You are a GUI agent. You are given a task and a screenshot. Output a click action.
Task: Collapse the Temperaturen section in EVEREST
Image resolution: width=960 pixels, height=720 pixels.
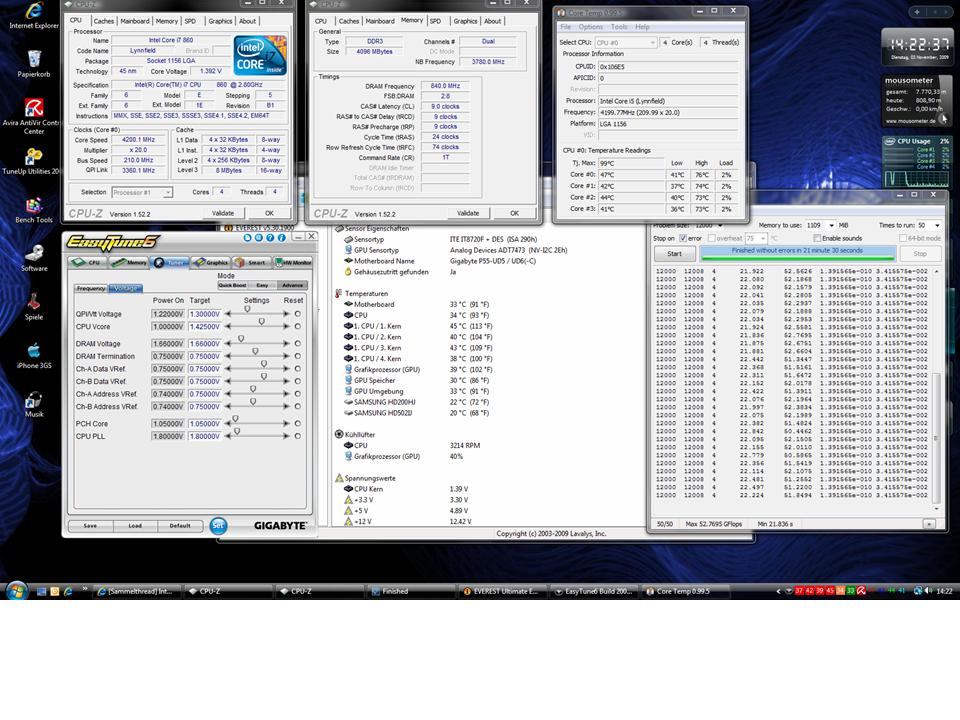339,294
